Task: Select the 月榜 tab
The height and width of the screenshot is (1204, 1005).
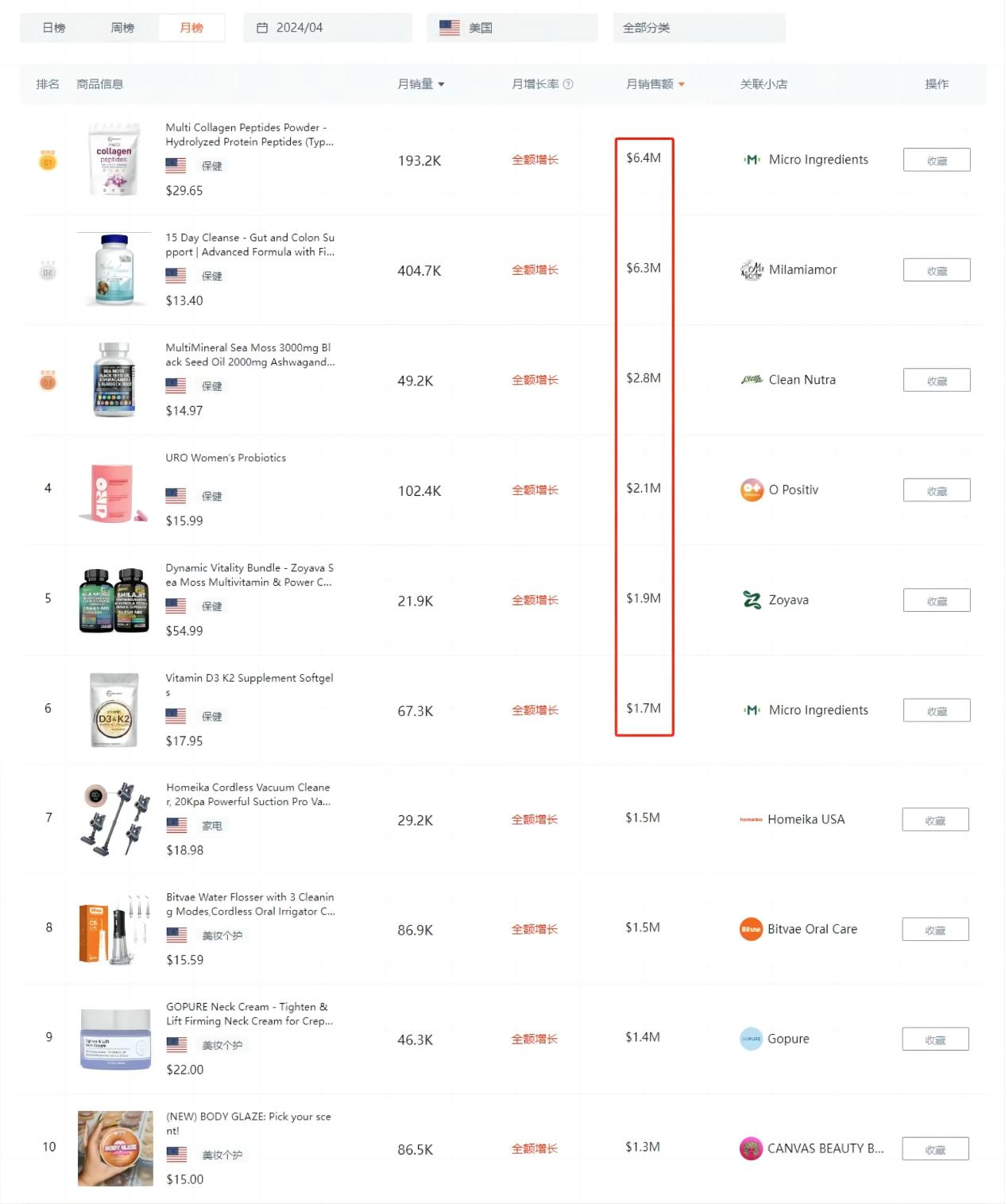Action: [x=191, y=28]
